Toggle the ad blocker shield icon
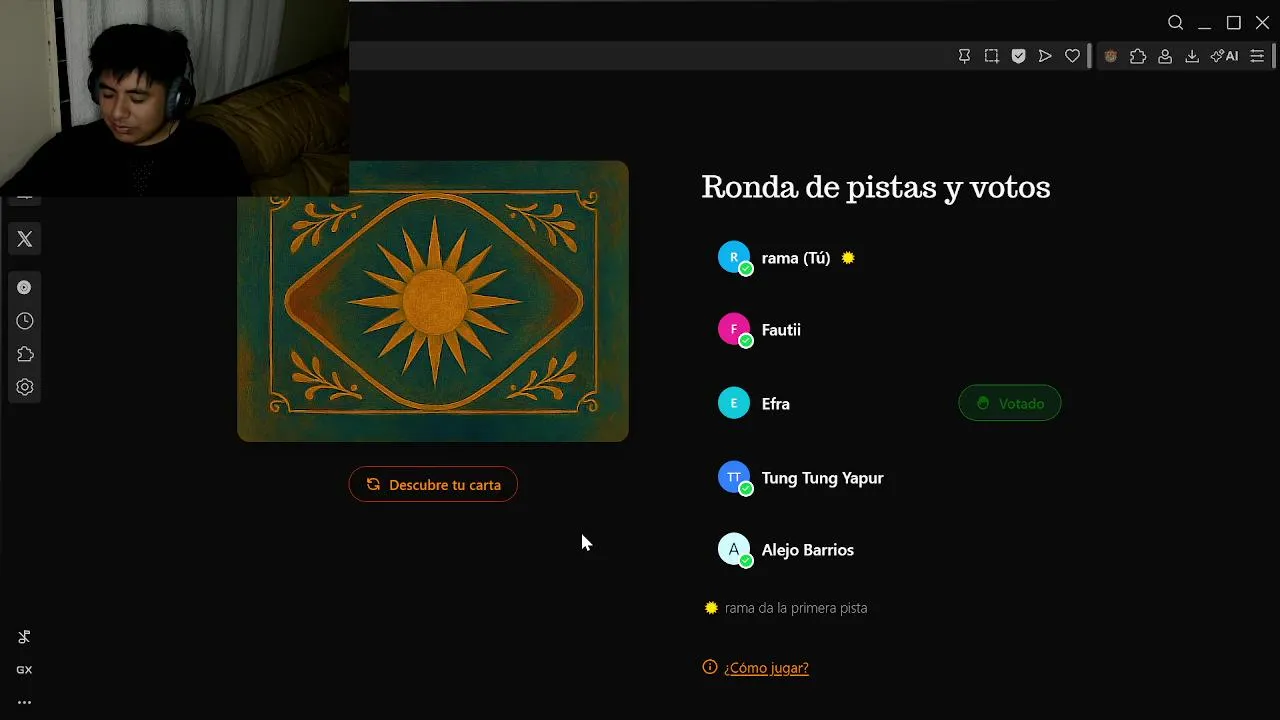Screen dimensions: 1280x720 [1018, 56]
